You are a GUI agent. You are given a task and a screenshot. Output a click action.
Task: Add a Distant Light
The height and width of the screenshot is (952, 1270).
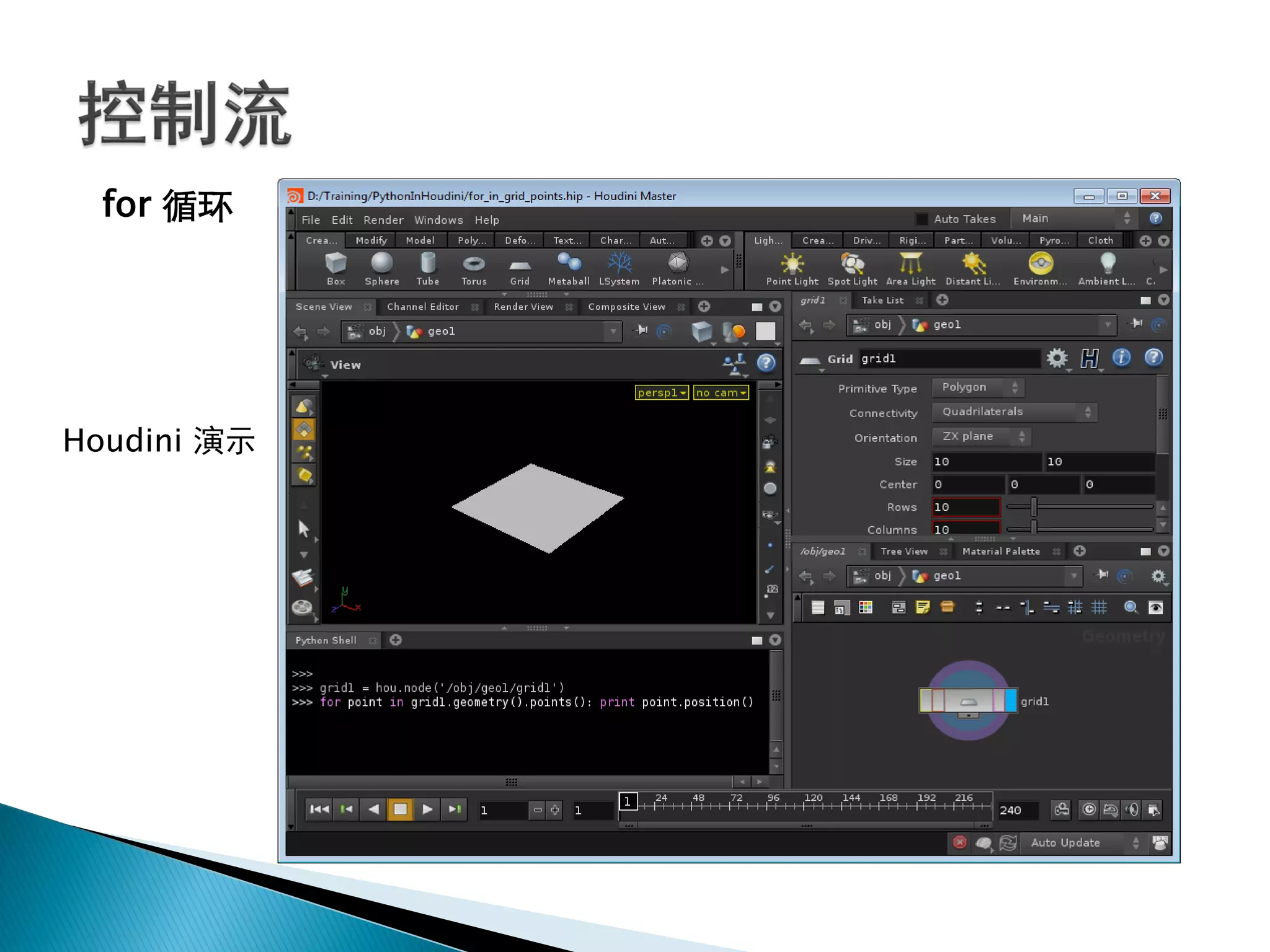[973, 269]
